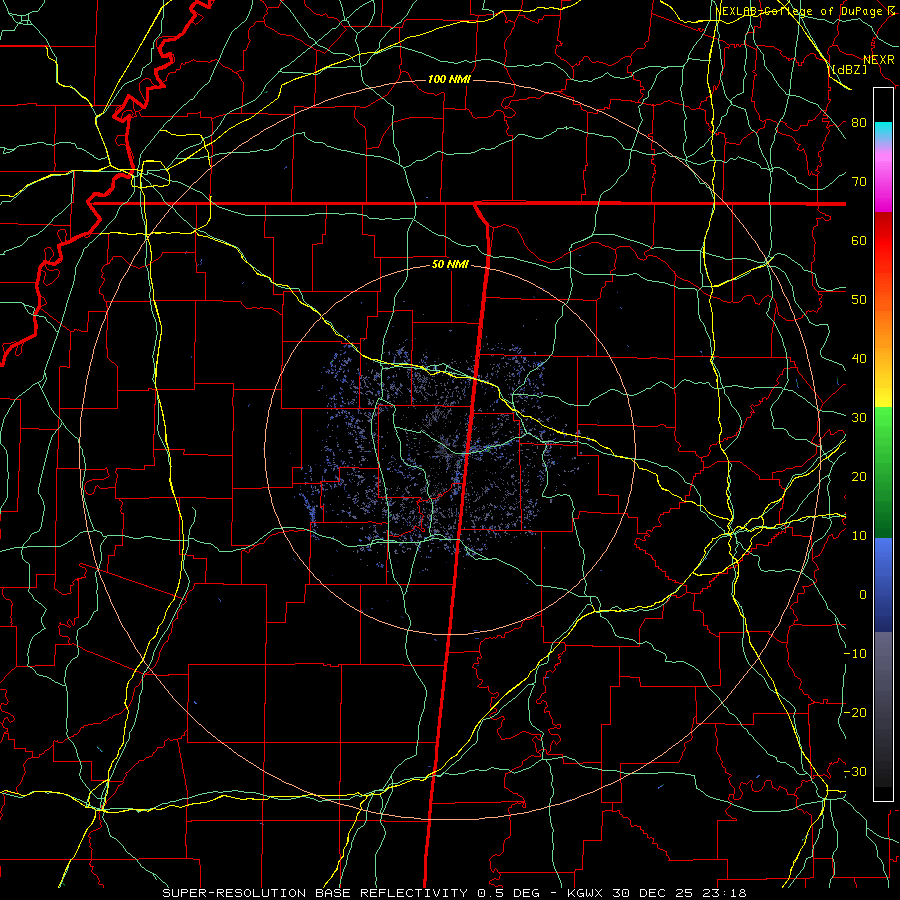Click the 80 value on the color scale
This screenshot has width=900, height=900.
point(859,123)
